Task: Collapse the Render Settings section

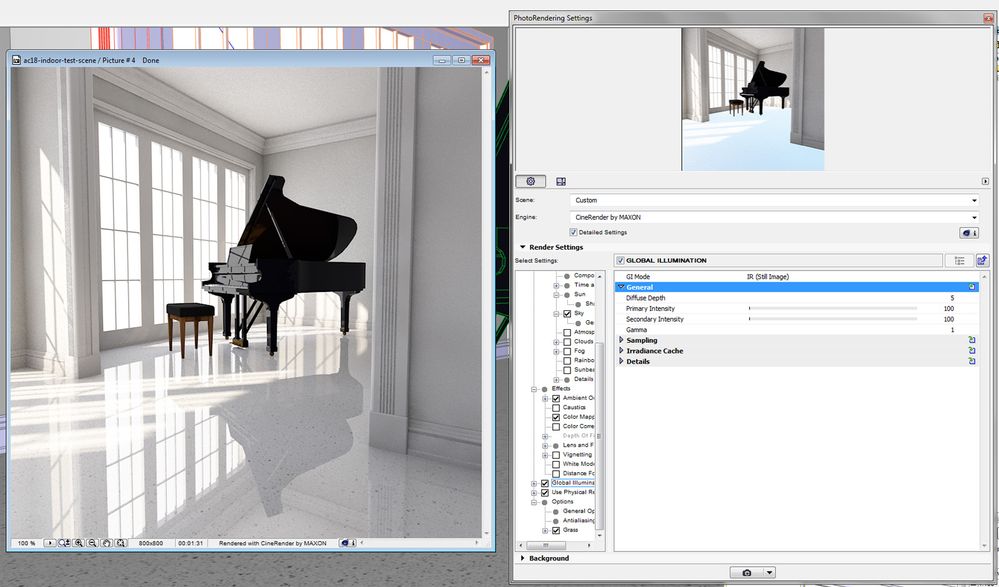Action: [522, 247]
